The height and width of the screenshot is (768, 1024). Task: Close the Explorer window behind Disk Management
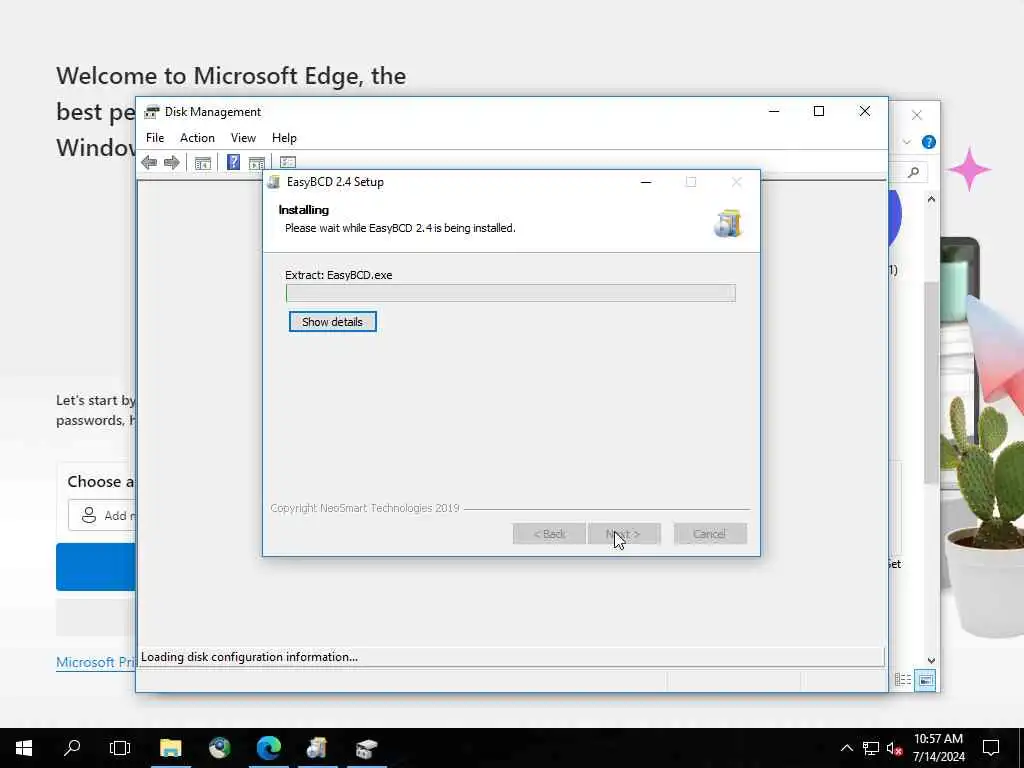coord(917,116)
